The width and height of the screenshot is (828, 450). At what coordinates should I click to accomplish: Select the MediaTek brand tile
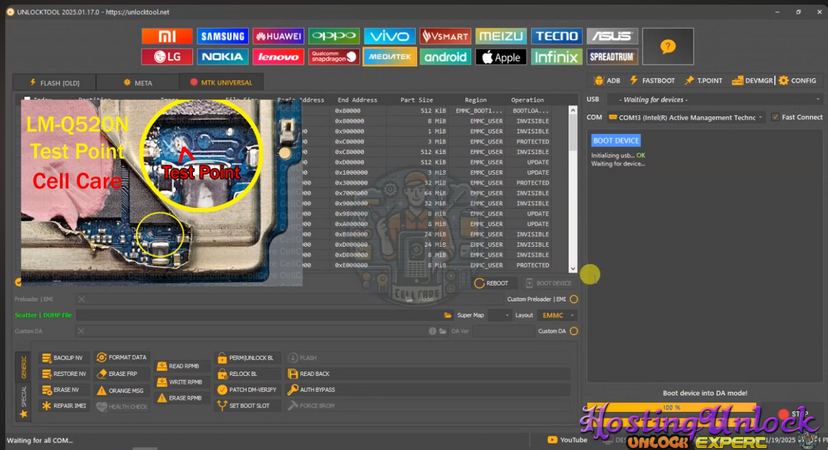click(390, 57)
